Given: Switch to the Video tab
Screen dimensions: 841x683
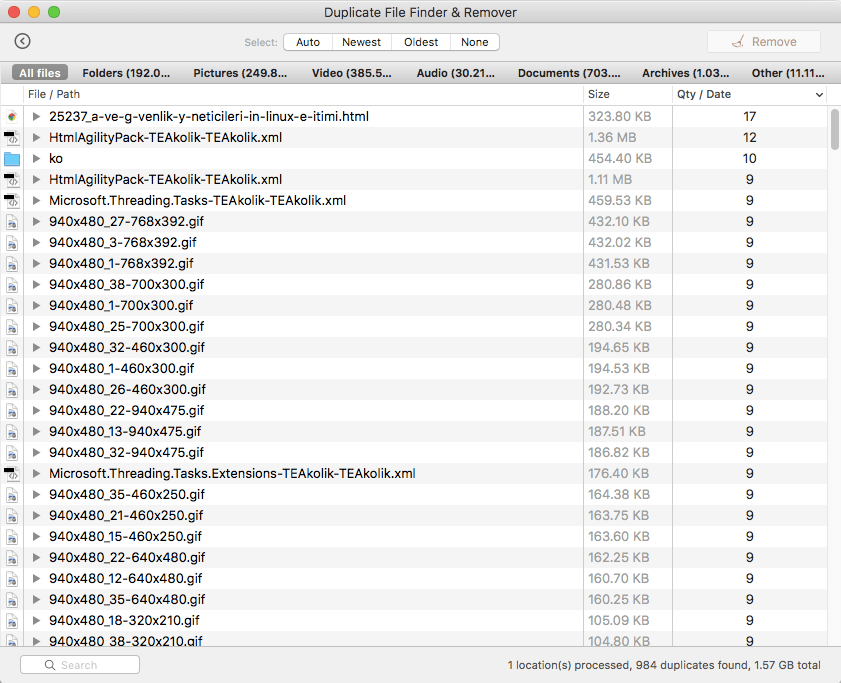Looking at the screenshot, I should [x=351, y=73].
